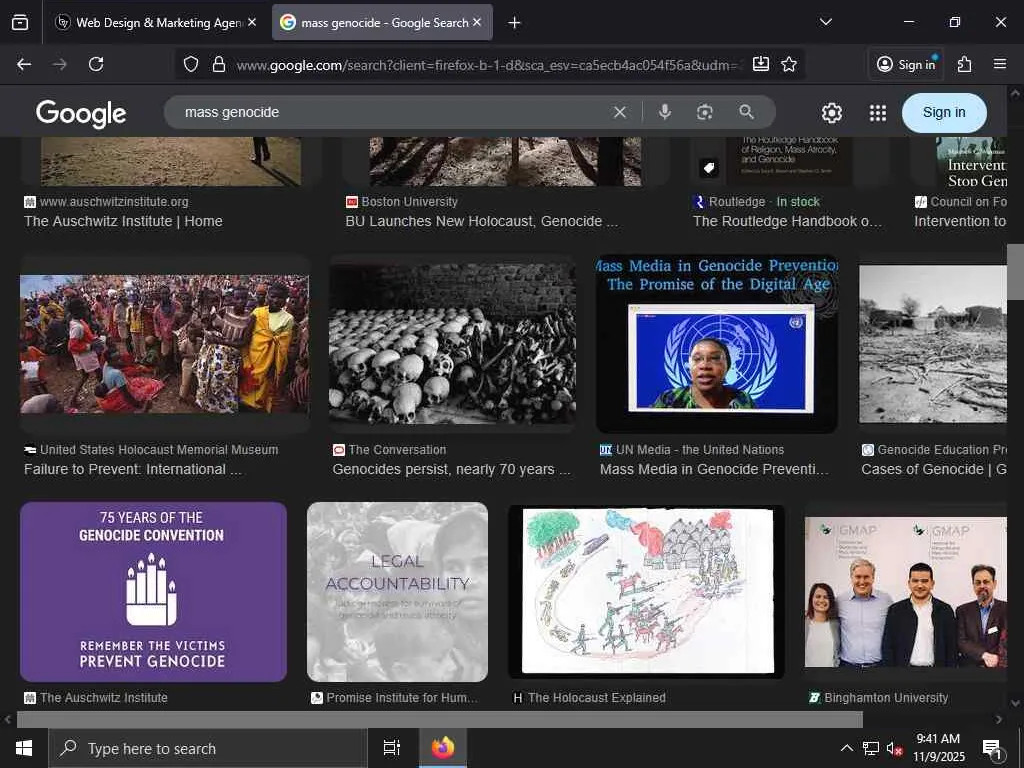The width and height of the screenshot is (1024, 768).
Task: Reload the current page
Action: [96, 64]
